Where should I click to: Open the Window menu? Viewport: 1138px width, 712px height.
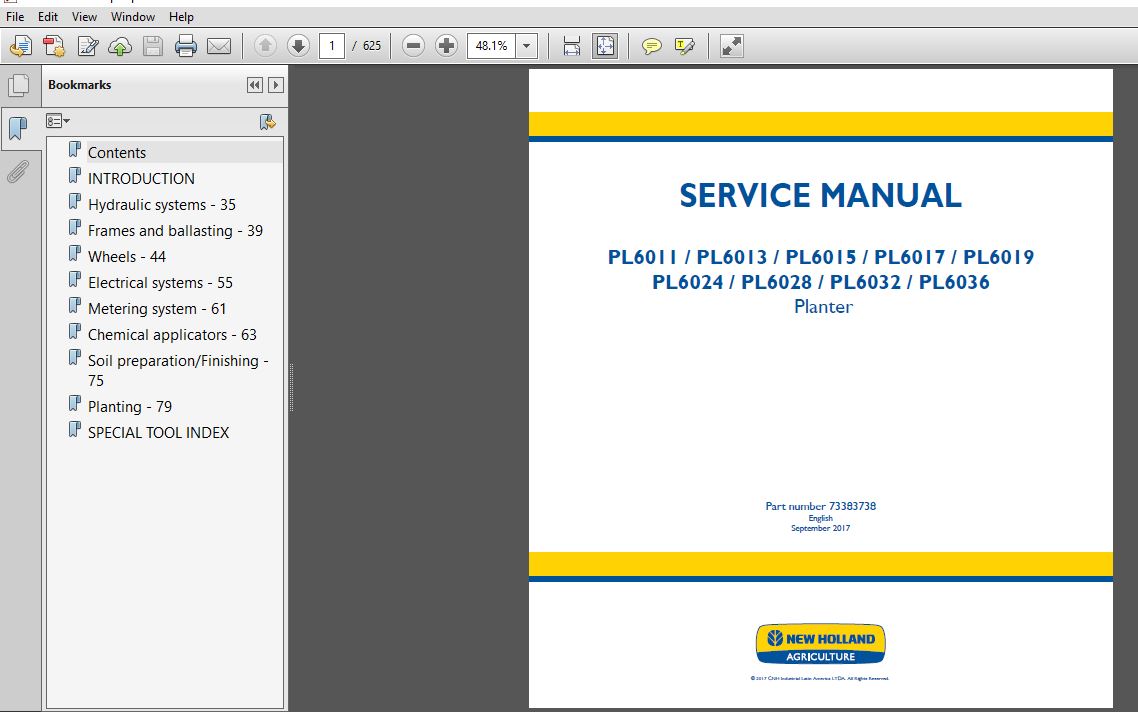click(x=133, y=17)
